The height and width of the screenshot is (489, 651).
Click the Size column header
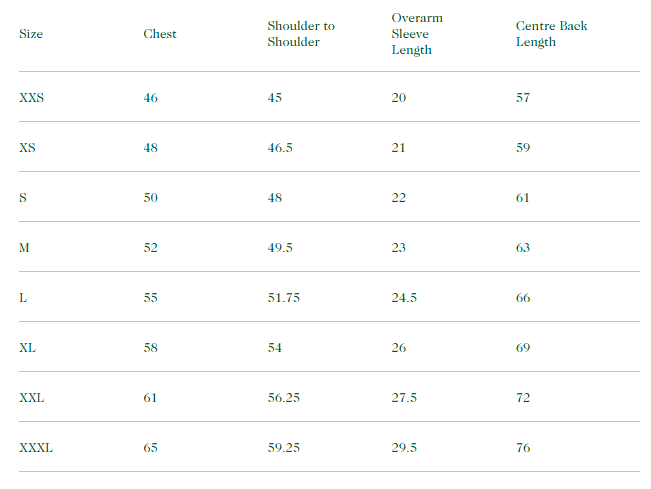coord(31,34)
